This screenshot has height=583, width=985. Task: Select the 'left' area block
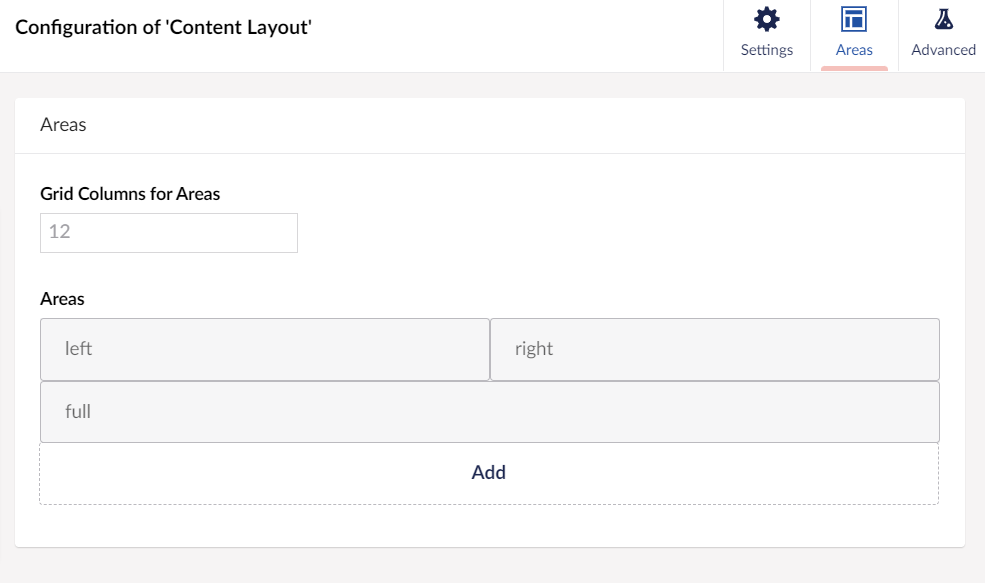point(265,349)
